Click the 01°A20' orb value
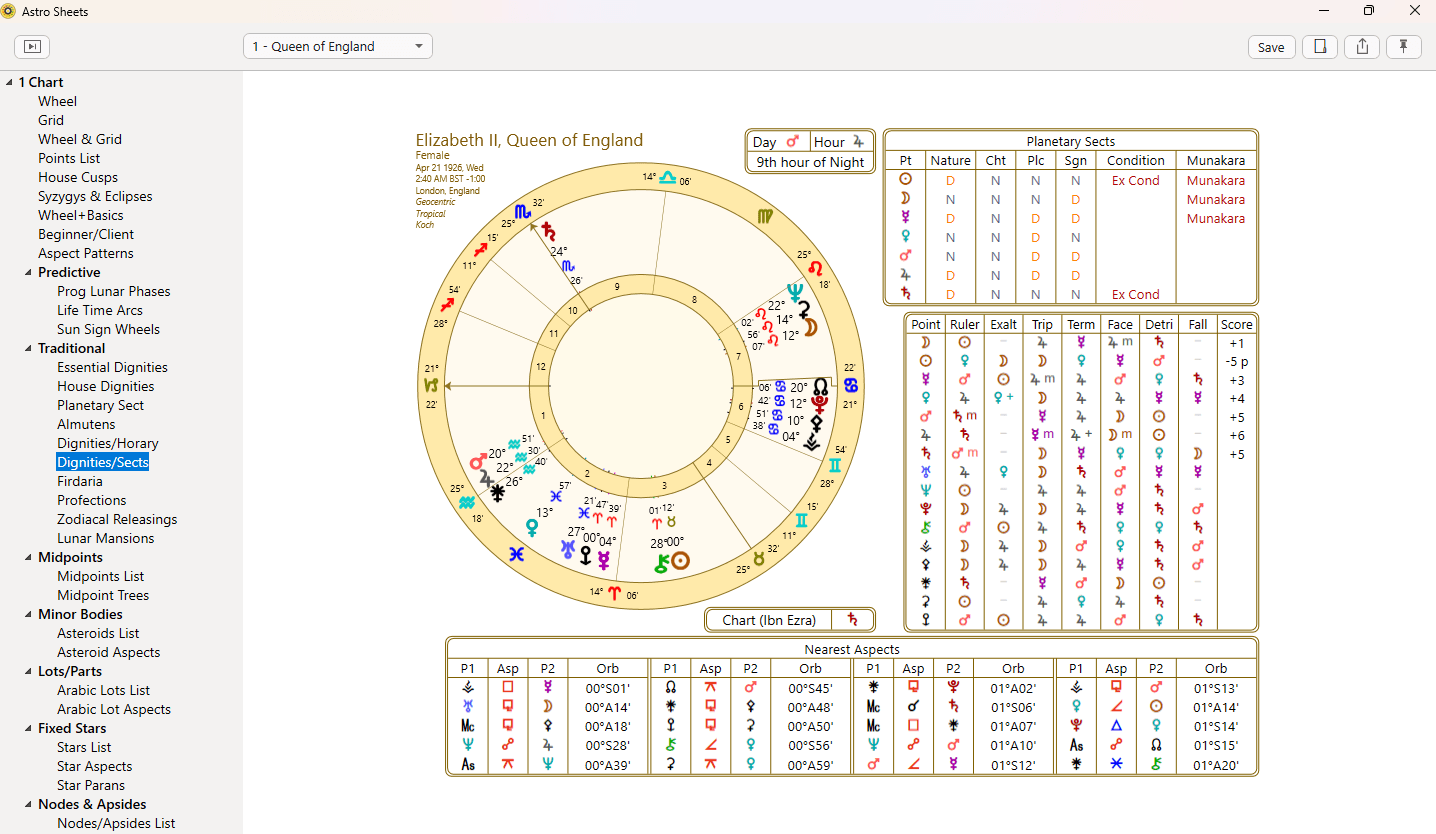 [1216, 766]
